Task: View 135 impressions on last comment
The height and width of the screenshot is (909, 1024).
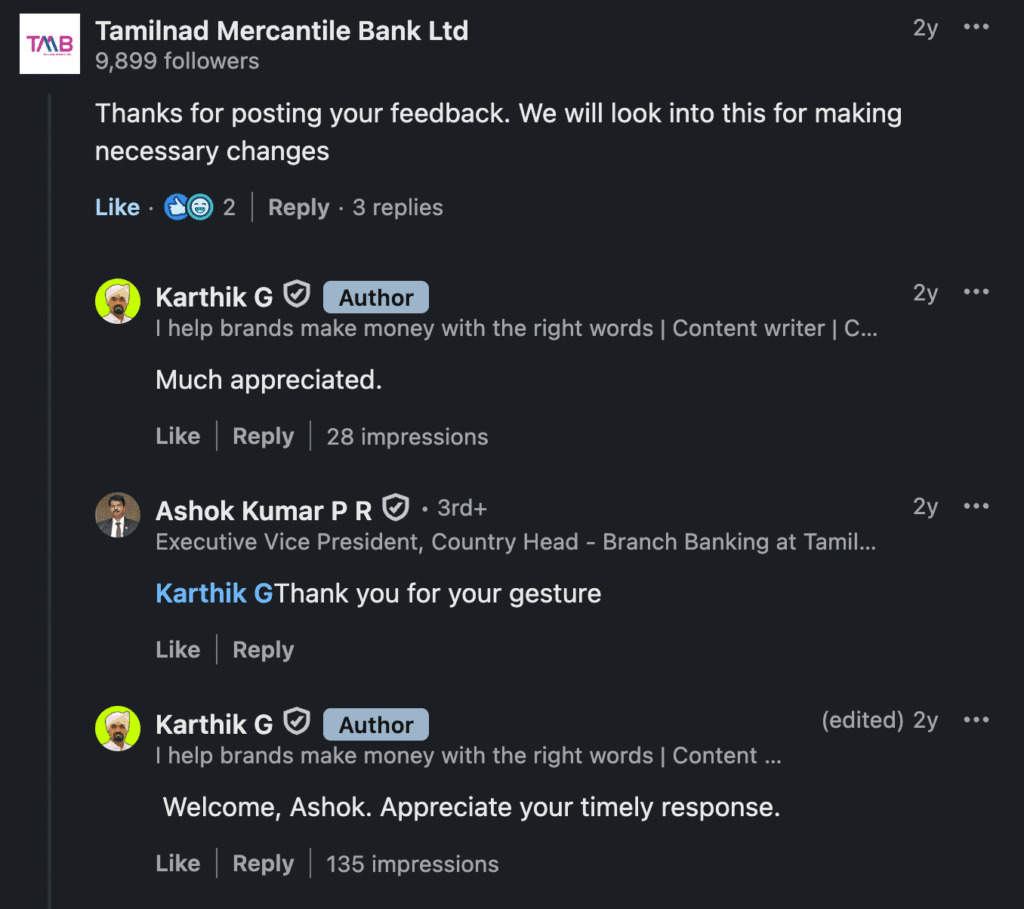Action: click(412, 864)
